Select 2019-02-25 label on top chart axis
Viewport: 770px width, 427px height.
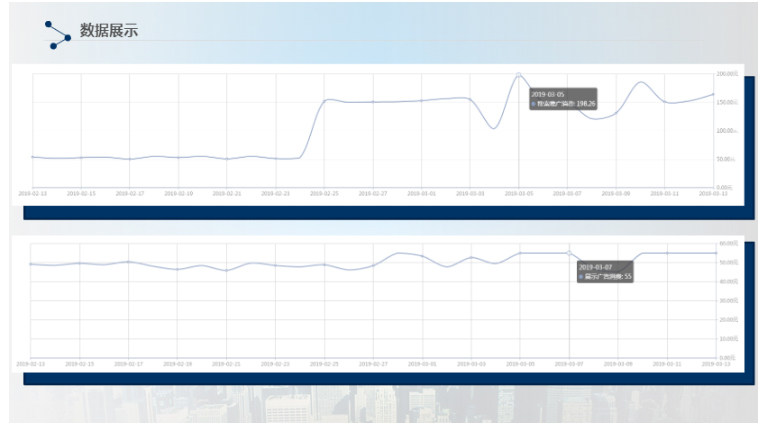click(325, 191)
